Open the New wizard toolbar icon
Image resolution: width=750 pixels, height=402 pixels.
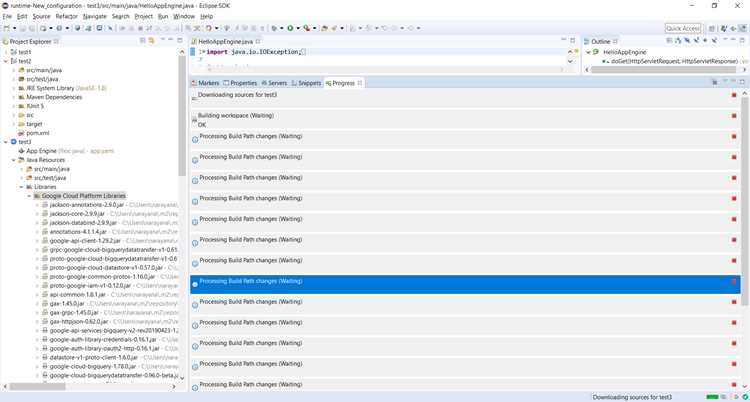point(6,28)
